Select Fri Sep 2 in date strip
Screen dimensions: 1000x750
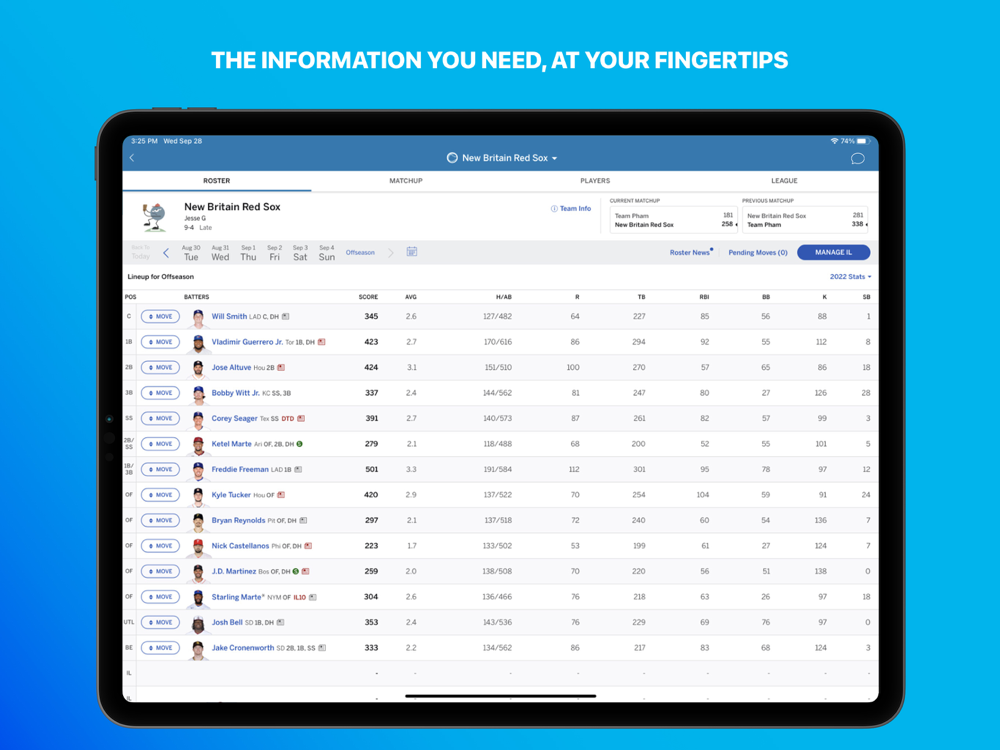(274, 253)
